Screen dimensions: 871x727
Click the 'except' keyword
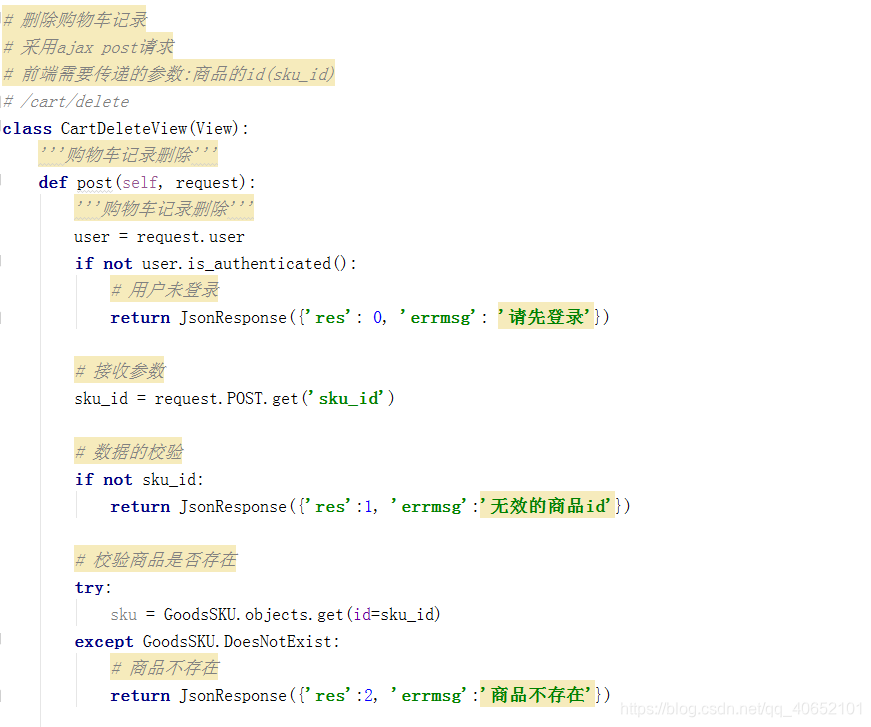104,641
